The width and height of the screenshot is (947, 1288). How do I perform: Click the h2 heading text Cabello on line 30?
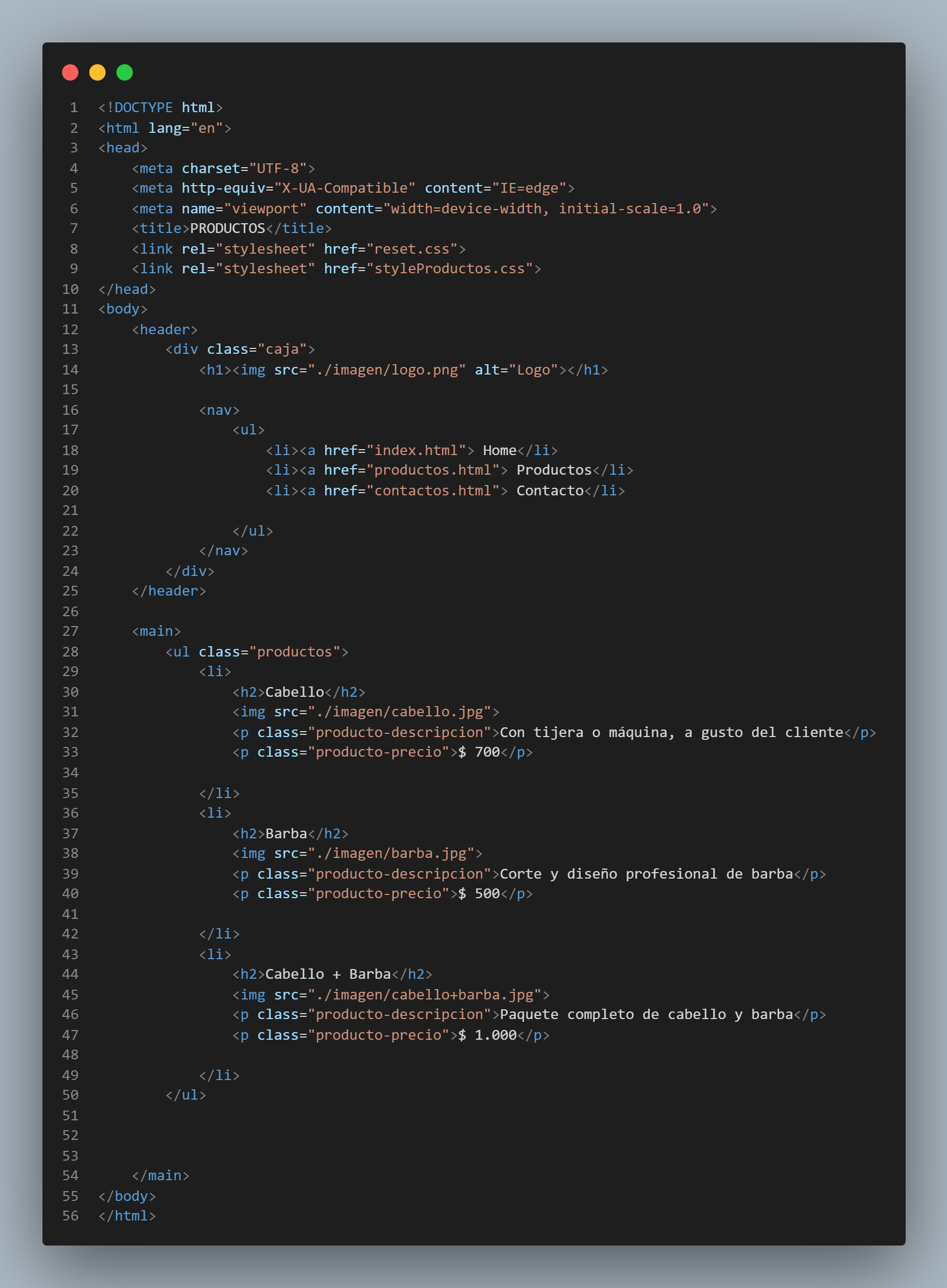(294, 692)
